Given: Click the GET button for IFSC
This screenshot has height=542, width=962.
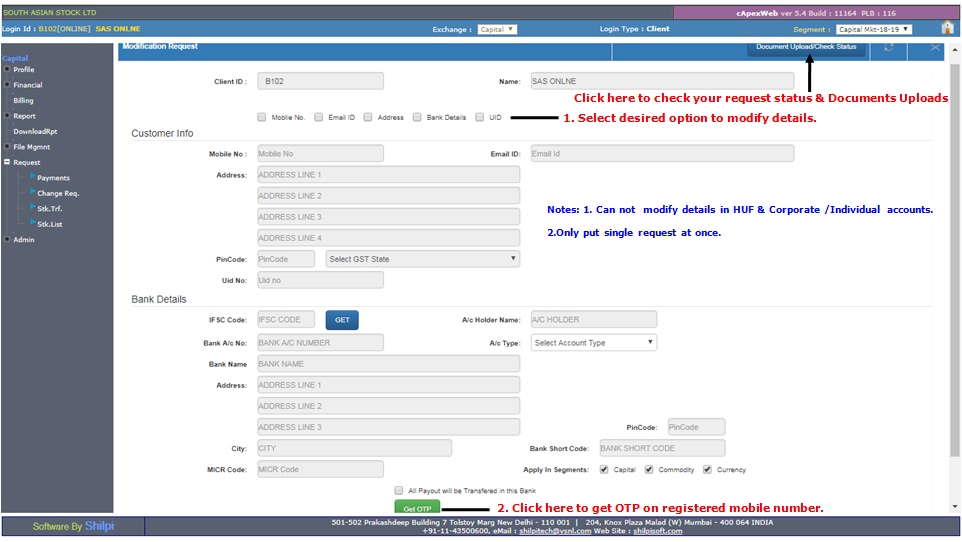Looking at the screenshot, I should (x=342, y=320).
